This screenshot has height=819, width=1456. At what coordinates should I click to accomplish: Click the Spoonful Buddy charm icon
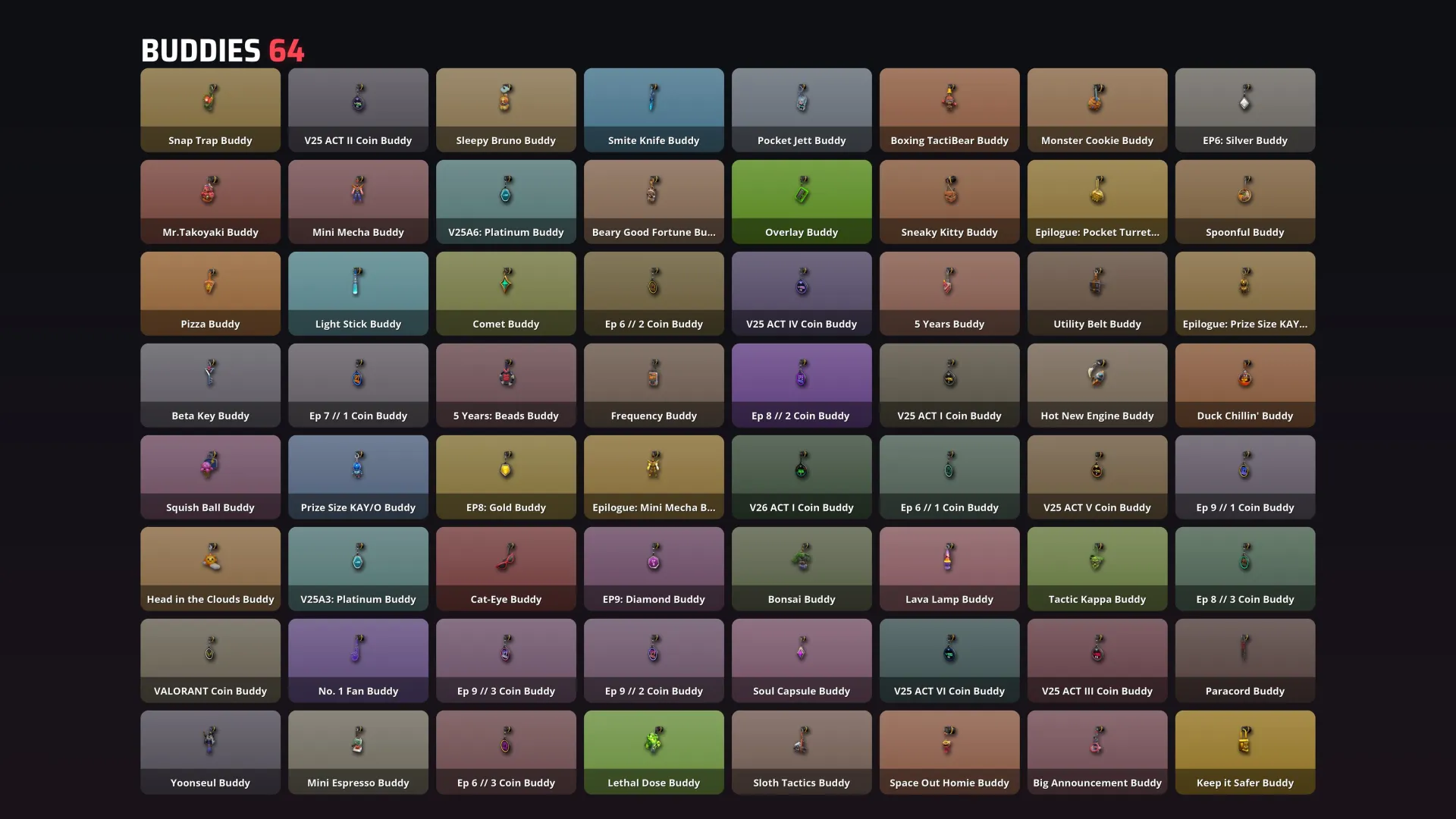tap(1245, 190)
